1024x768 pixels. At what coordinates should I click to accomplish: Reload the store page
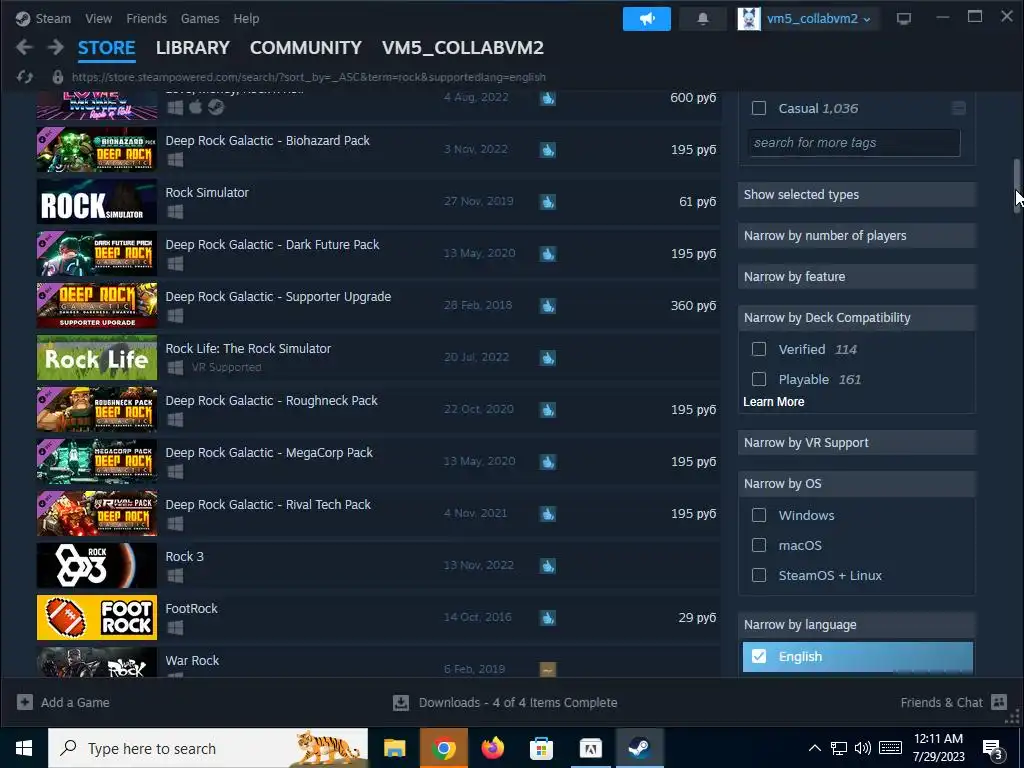pos(25,77)
